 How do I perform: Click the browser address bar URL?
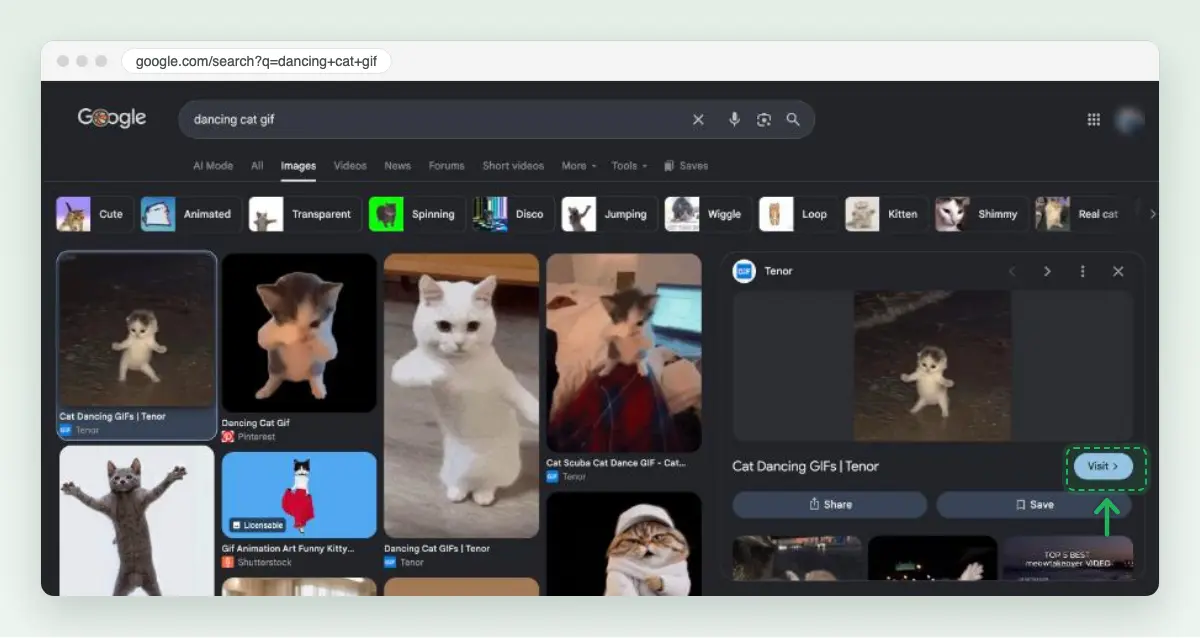click(256, 61)
